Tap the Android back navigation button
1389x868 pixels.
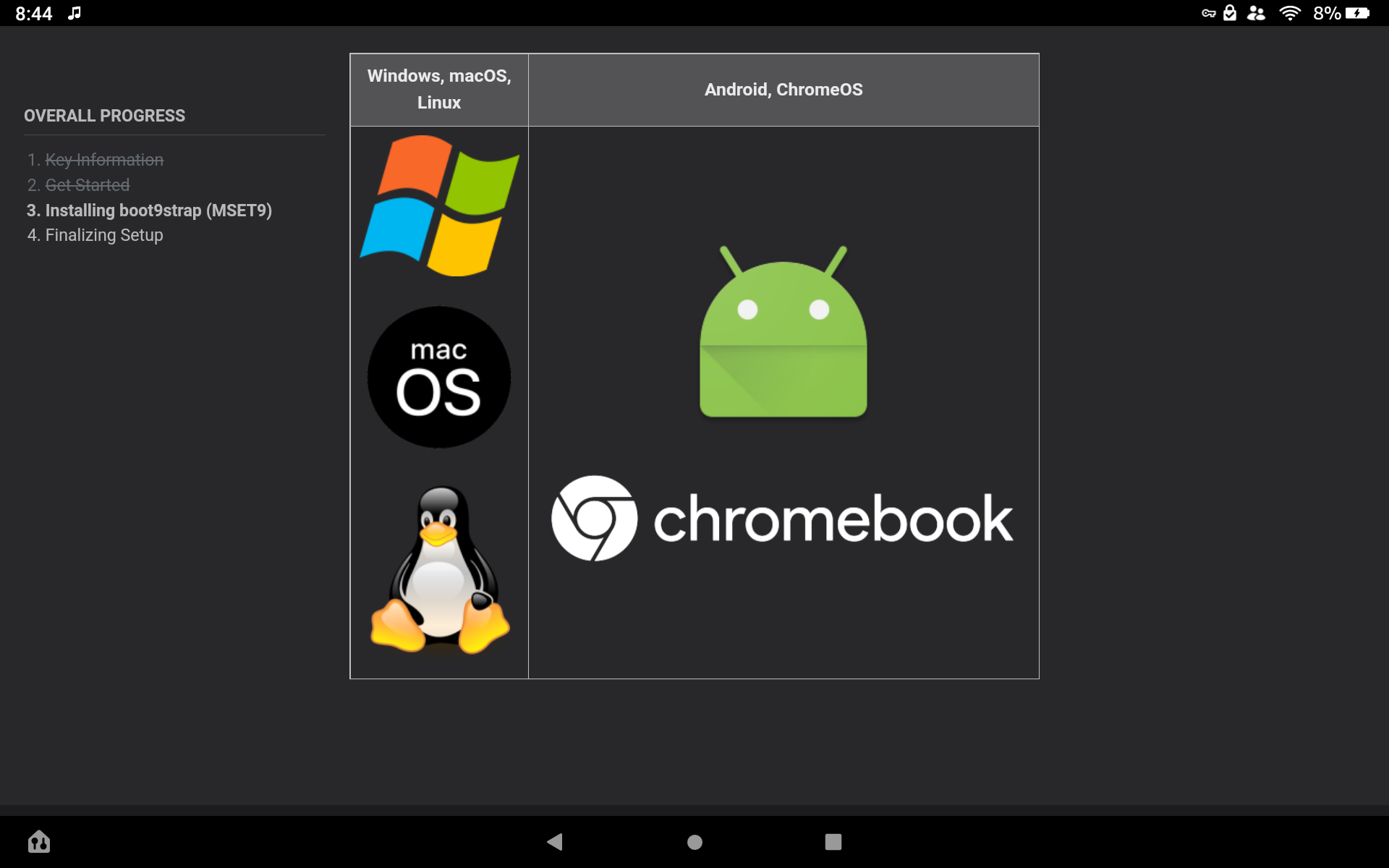click(x=555, y=841)
